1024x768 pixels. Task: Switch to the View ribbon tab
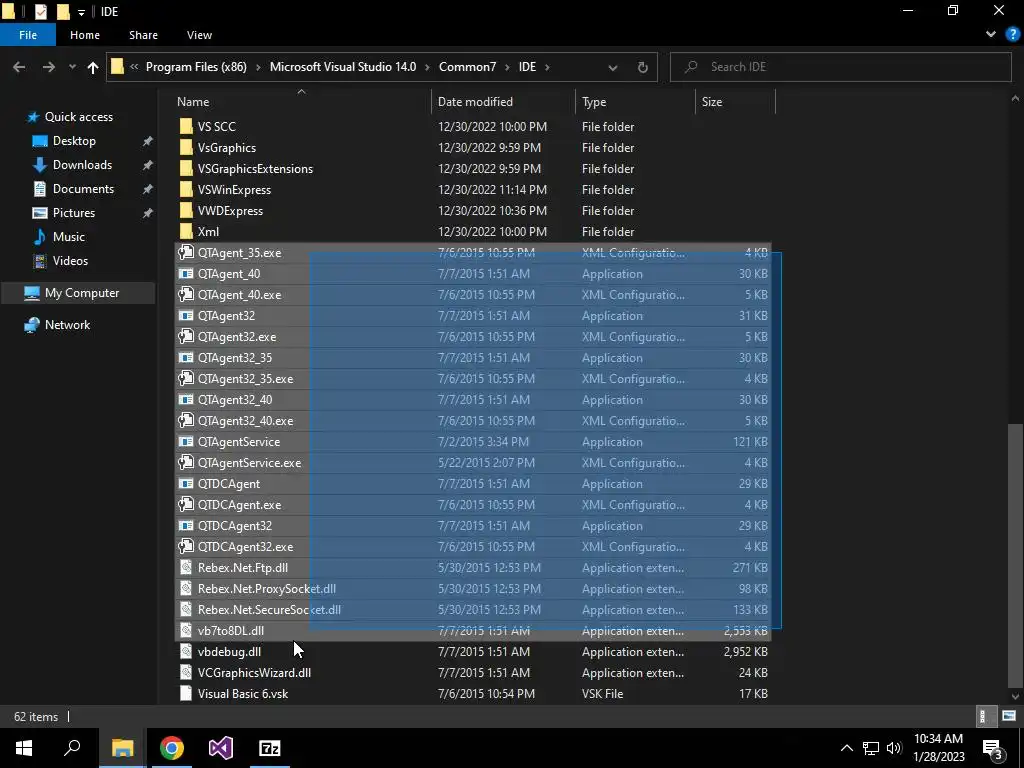tap(199, 35)
